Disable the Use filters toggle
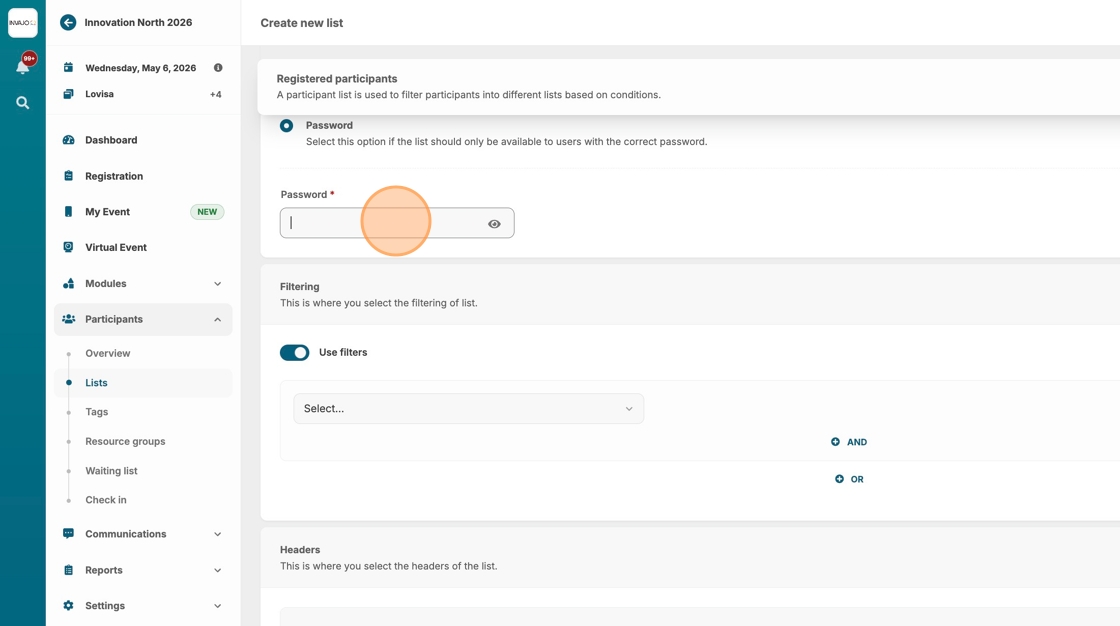The height and width of the screenshot is (626, 1120). pos(295,353)
